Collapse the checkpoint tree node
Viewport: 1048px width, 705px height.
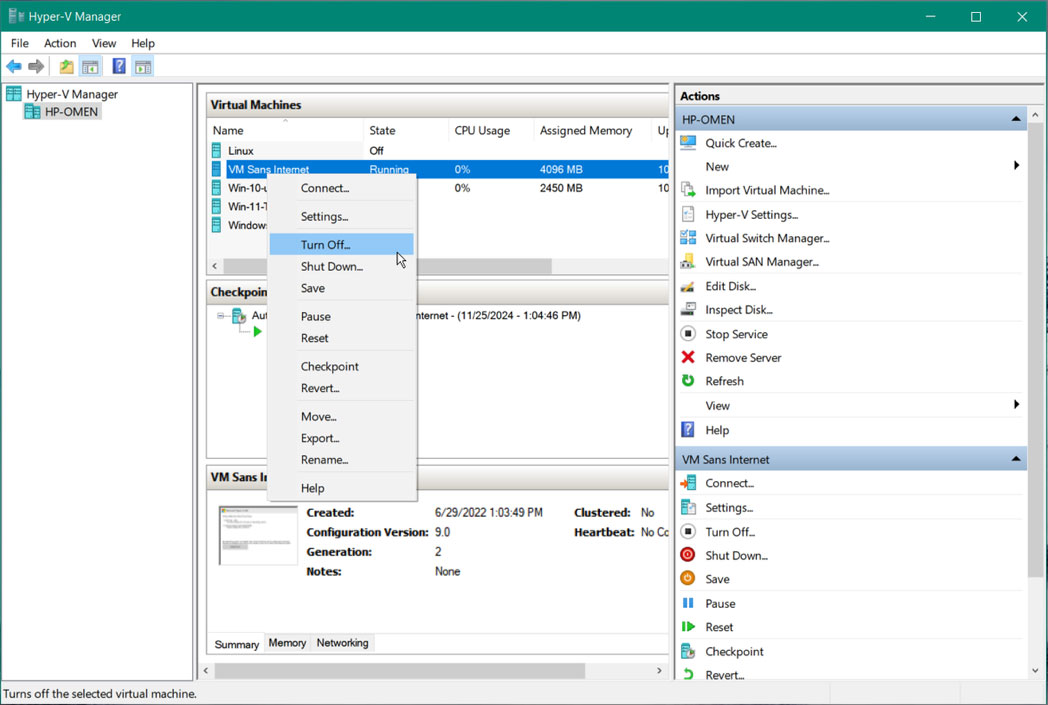pos(221,315)
